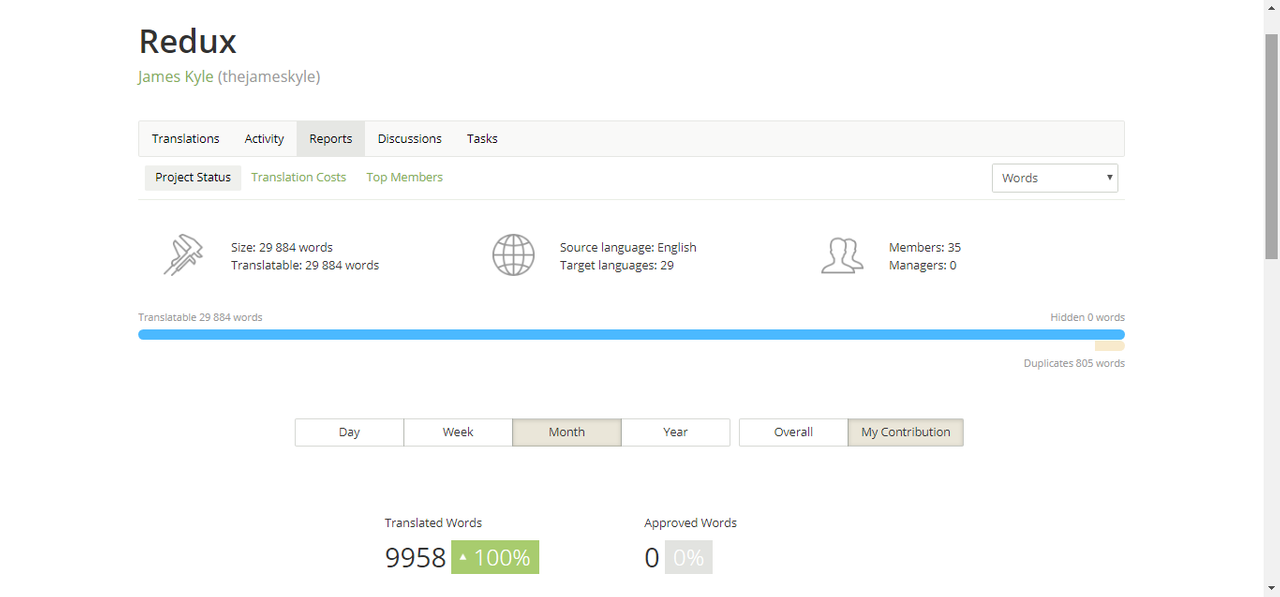Screen dimensions: 1280x597
Task: Click "Size: 29 884 words" text
Action: click(x=282, y=247)
